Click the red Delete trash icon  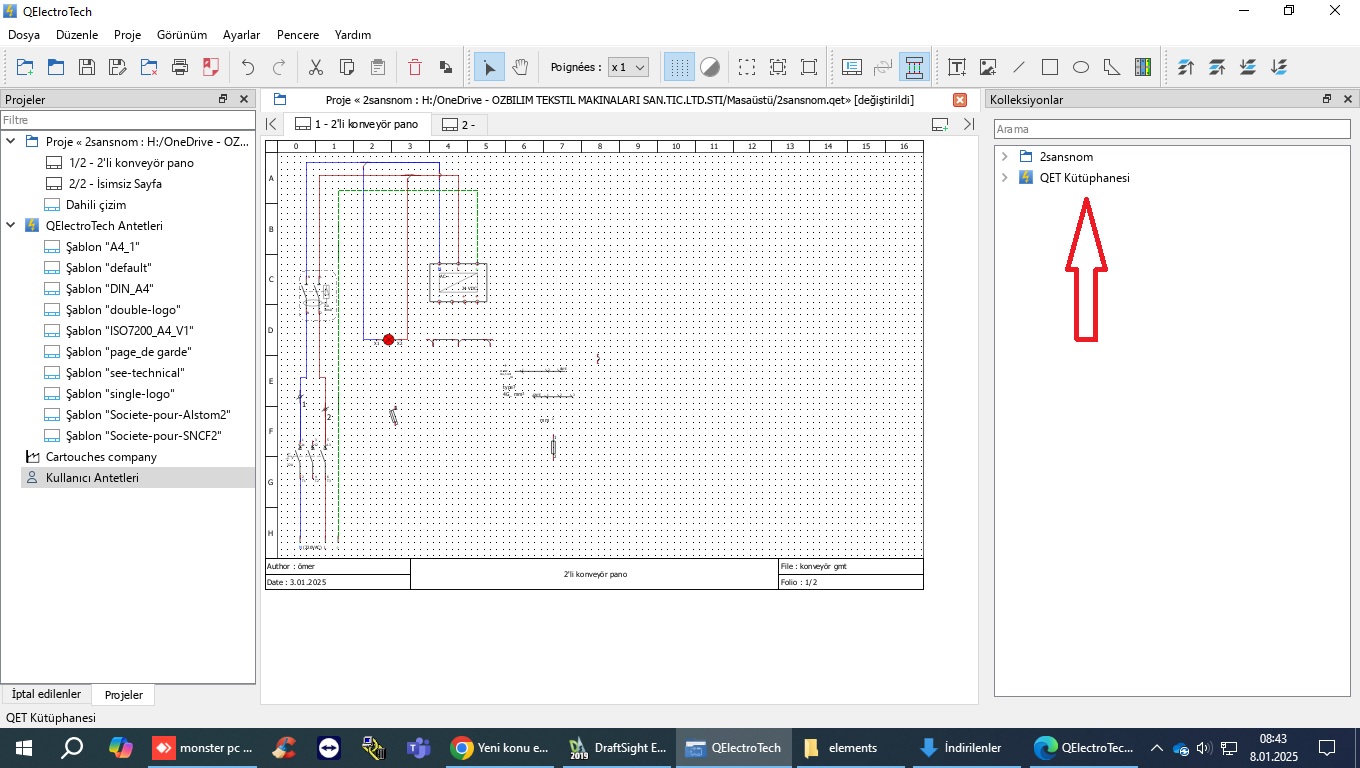415,68
